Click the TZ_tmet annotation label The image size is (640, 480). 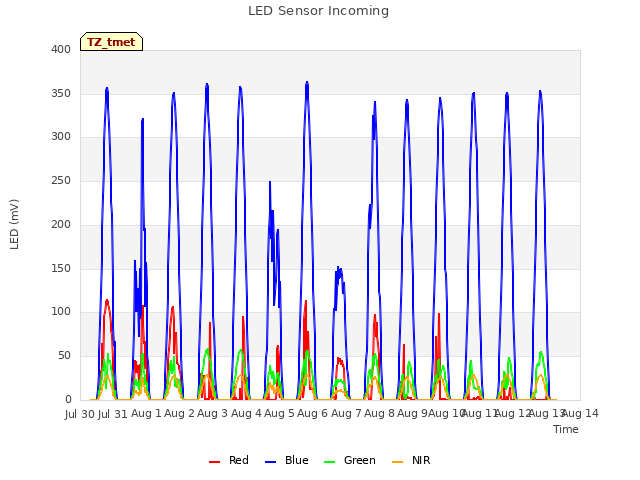111,42
